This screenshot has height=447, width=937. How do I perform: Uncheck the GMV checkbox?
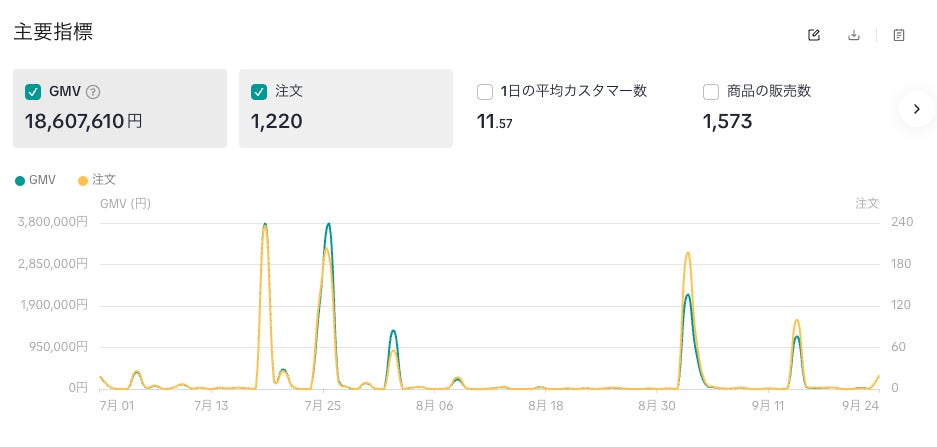click(33, 92)
